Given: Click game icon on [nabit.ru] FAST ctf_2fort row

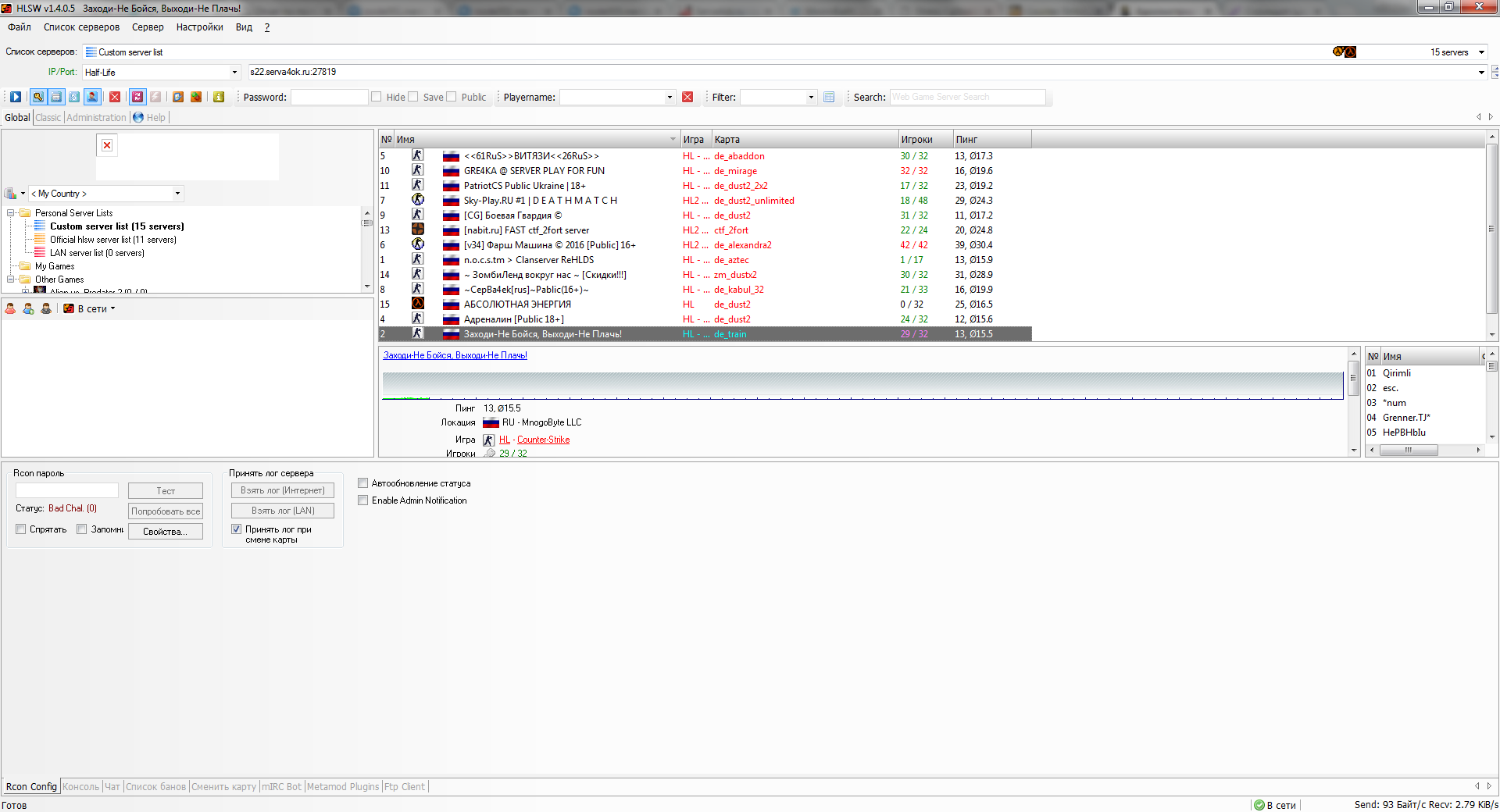Looking at the screenshot, I should click(418, 230).
